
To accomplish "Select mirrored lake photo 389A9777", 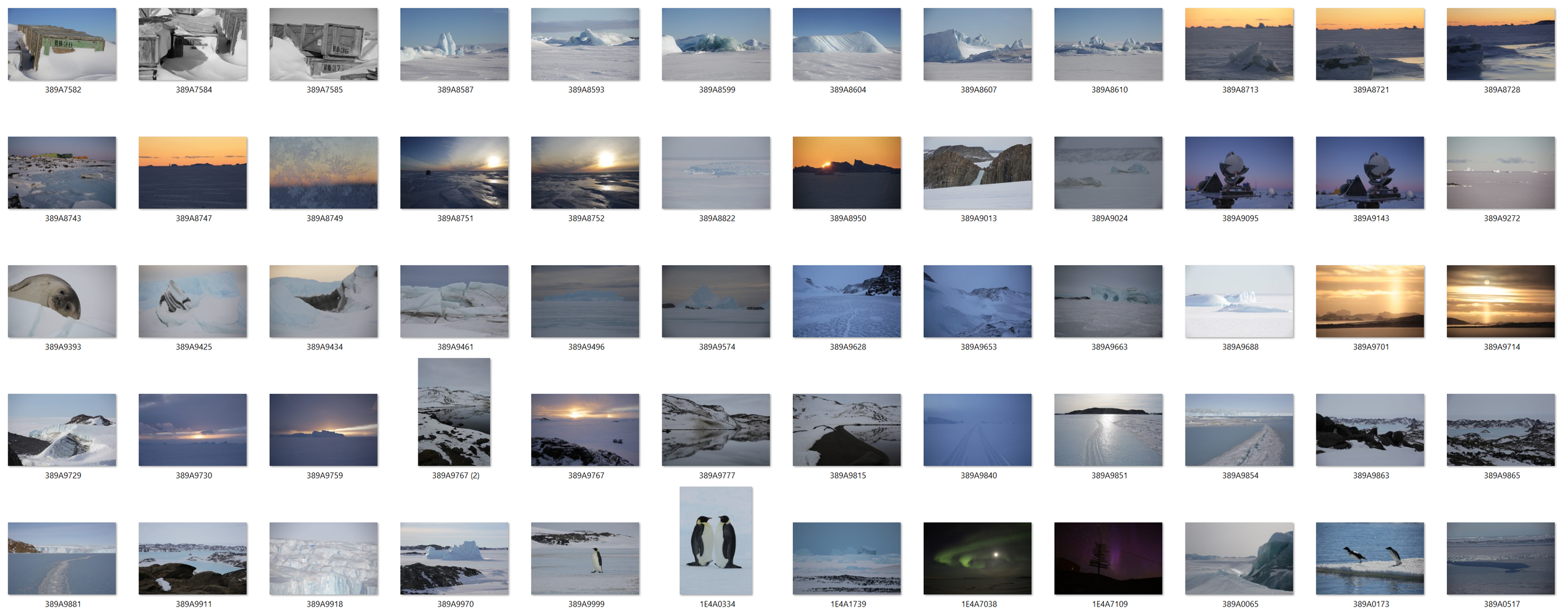I will click(716, 430).
